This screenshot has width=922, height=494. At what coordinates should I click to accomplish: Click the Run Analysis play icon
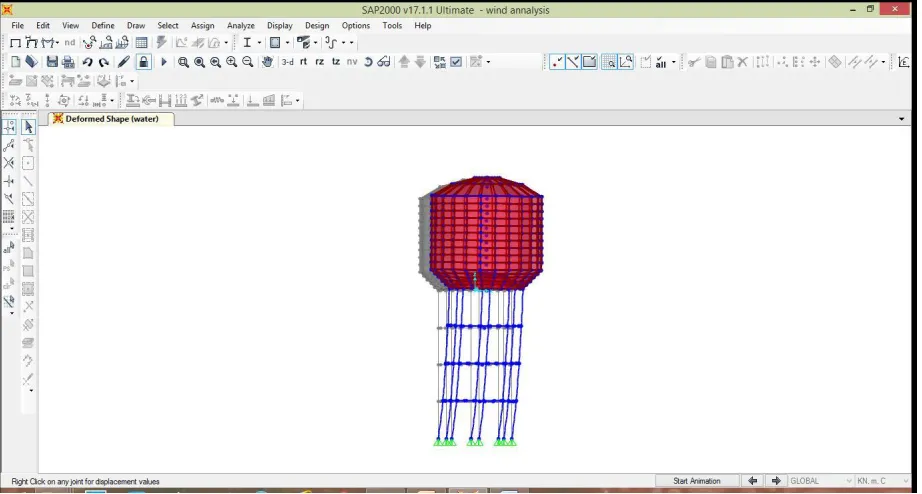164,62
